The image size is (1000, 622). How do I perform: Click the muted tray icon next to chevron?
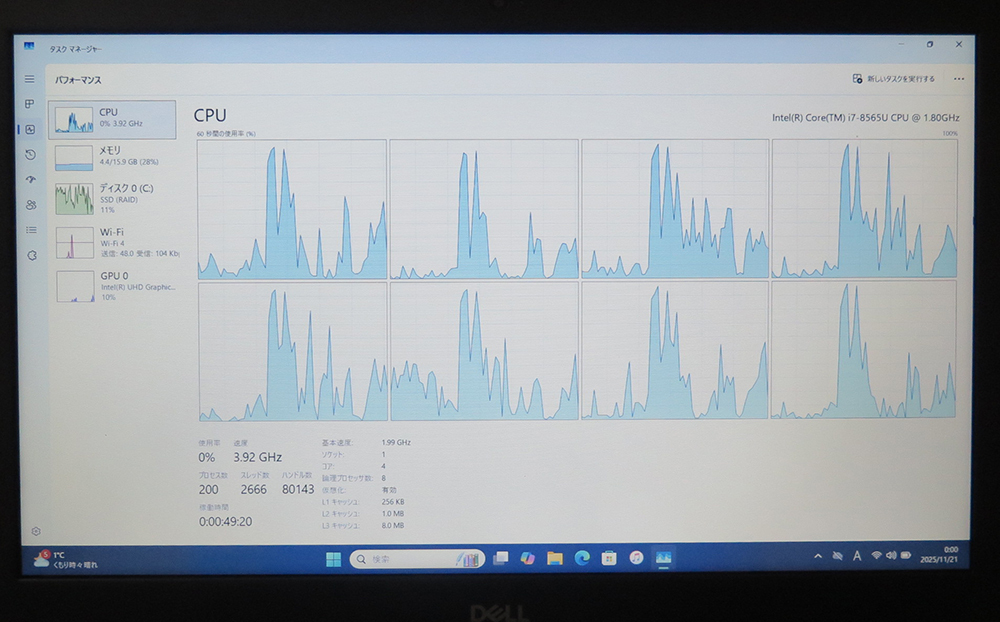point(837,556)
